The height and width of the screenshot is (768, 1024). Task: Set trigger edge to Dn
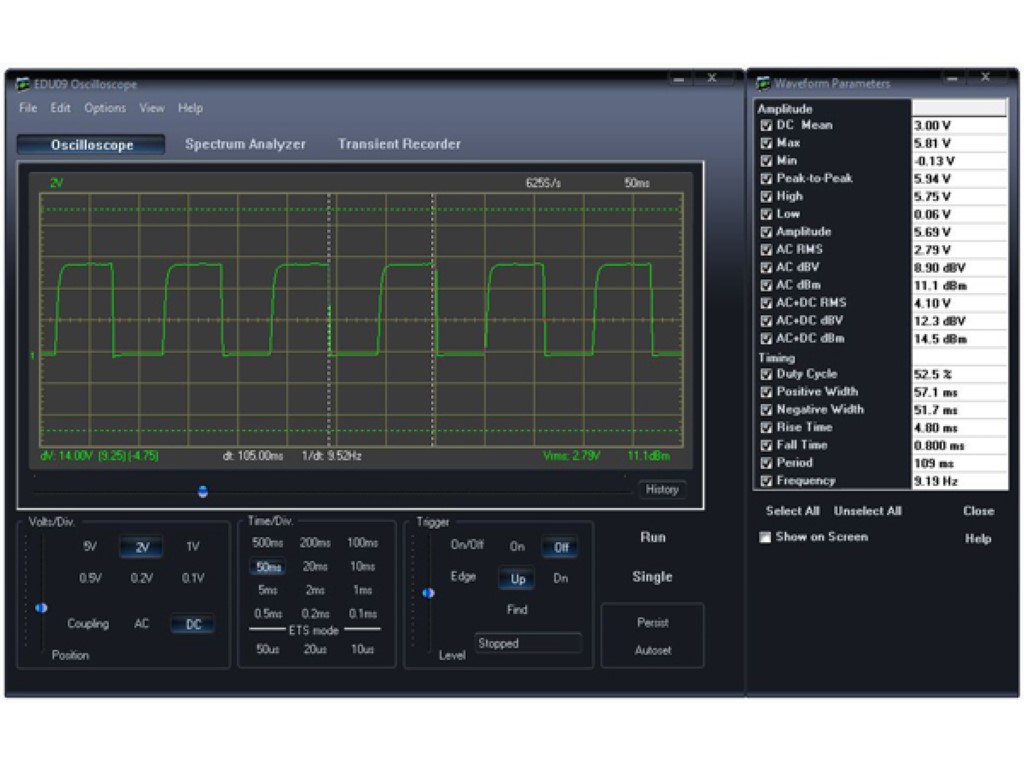coord(561,578)
